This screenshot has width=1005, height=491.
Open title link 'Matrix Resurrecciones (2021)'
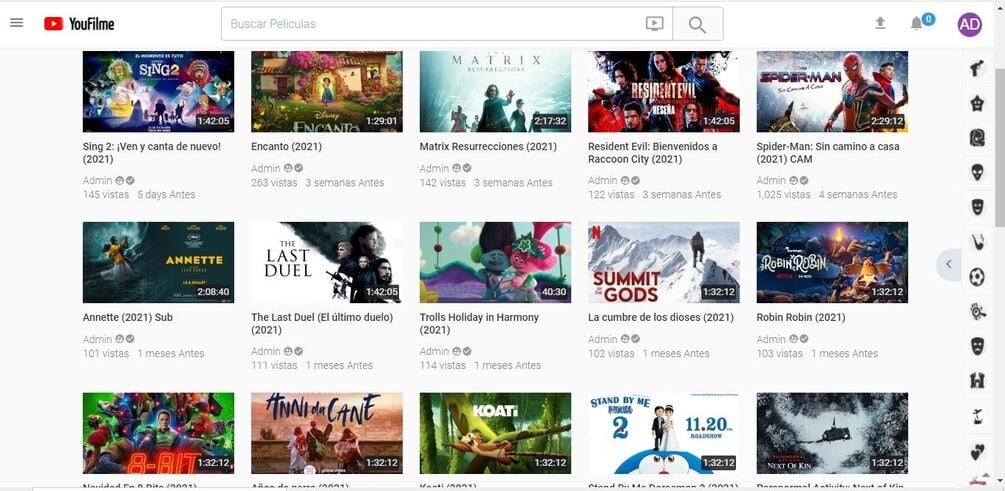tap(488, 147)
